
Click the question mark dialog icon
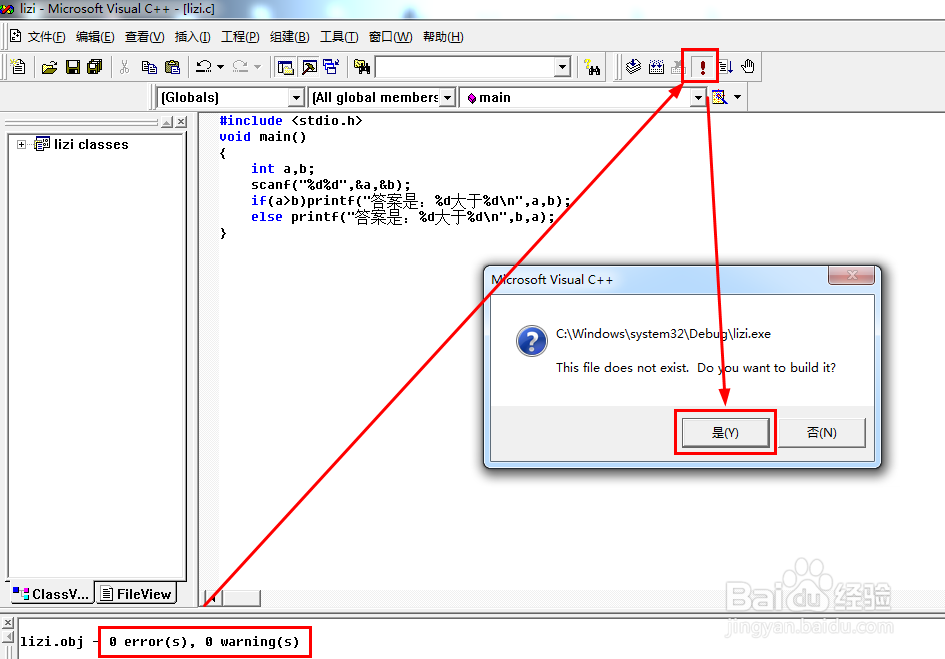pos(532,341)
